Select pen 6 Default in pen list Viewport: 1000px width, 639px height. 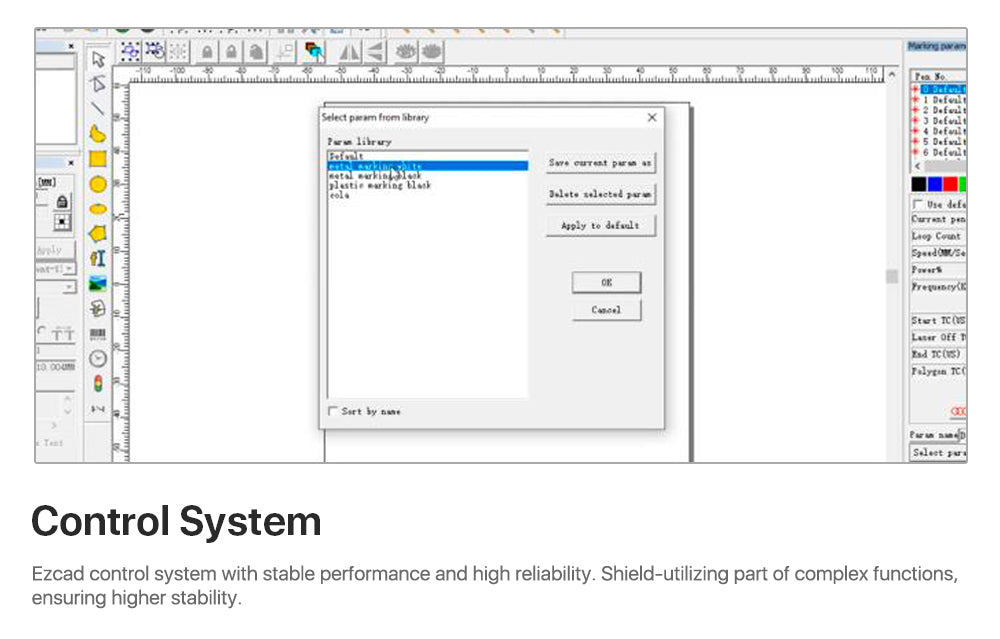(x=939, y=152)
